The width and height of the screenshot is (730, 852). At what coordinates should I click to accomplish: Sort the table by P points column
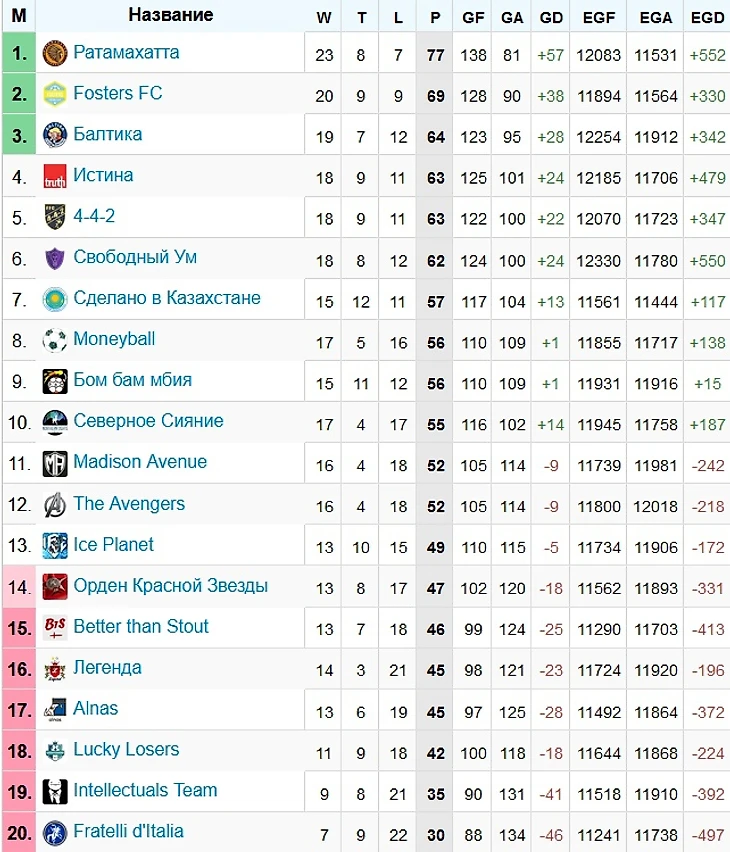[x=435, y=17]
